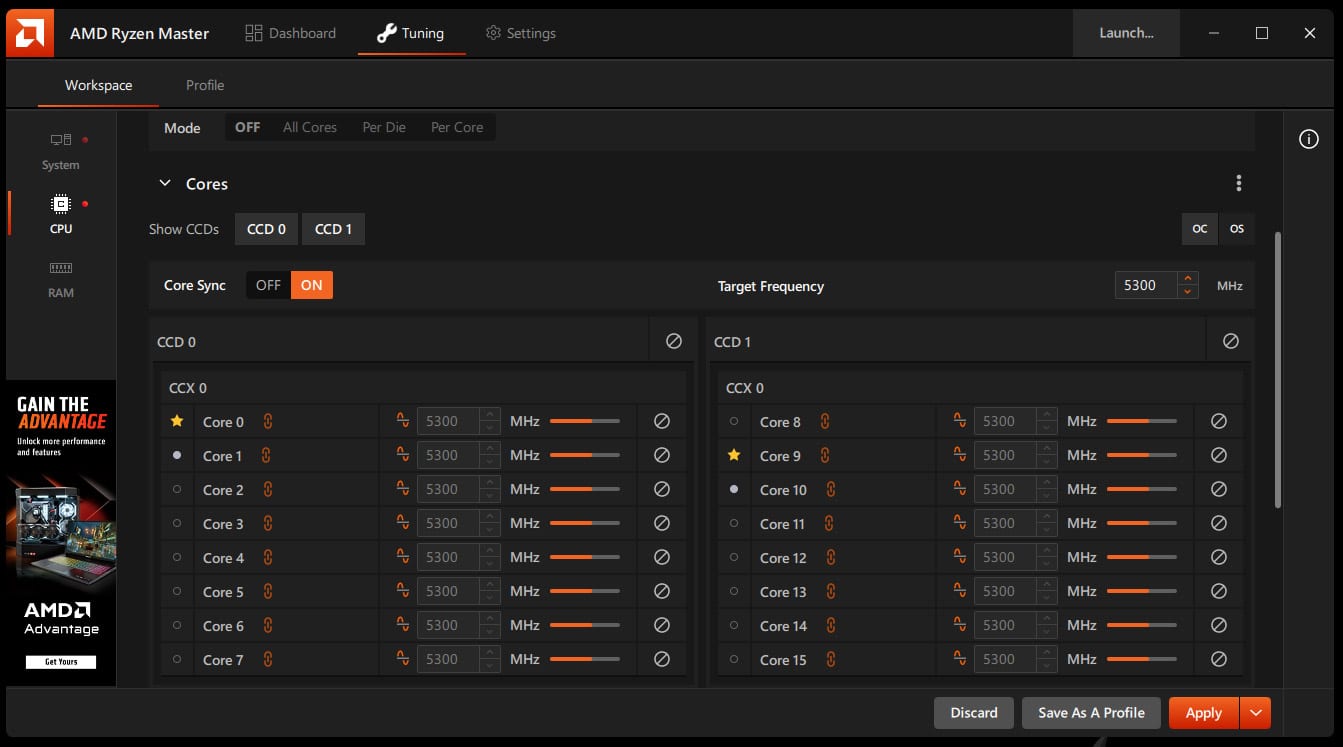This screenshot has height=747, width=1343.
Task: Click the Launch... button
Action: pyautogui.click(x=1126, y=33)
